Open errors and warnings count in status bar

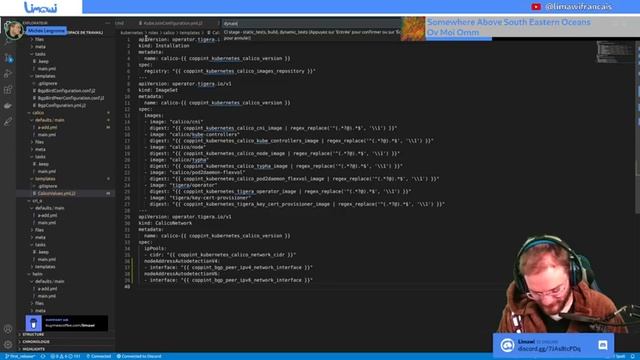[x=65, y=356]
